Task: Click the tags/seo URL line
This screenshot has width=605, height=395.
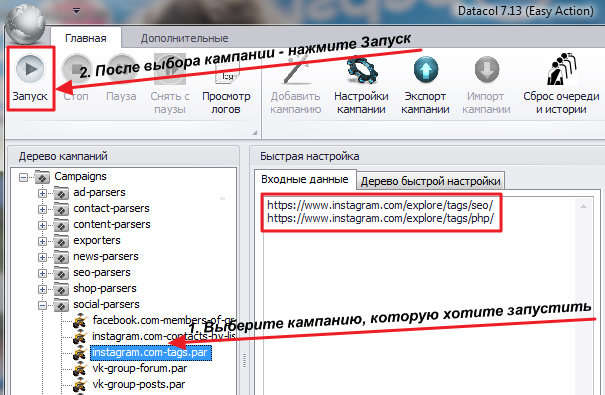Action: pyautogui.click(x=380, y=205)
